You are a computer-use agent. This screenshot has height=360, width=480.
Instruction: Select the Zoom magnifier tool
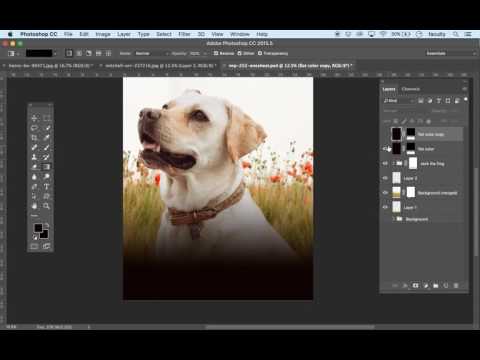point(47,206)
